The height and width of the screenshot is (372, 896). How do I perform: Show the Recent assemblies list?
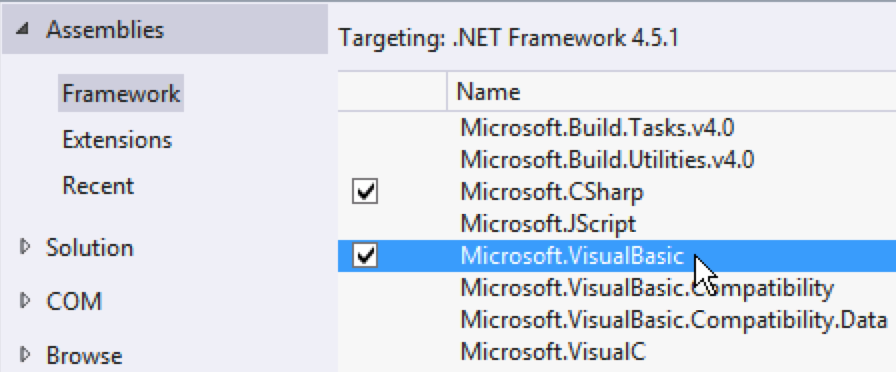tap(98, 186)
